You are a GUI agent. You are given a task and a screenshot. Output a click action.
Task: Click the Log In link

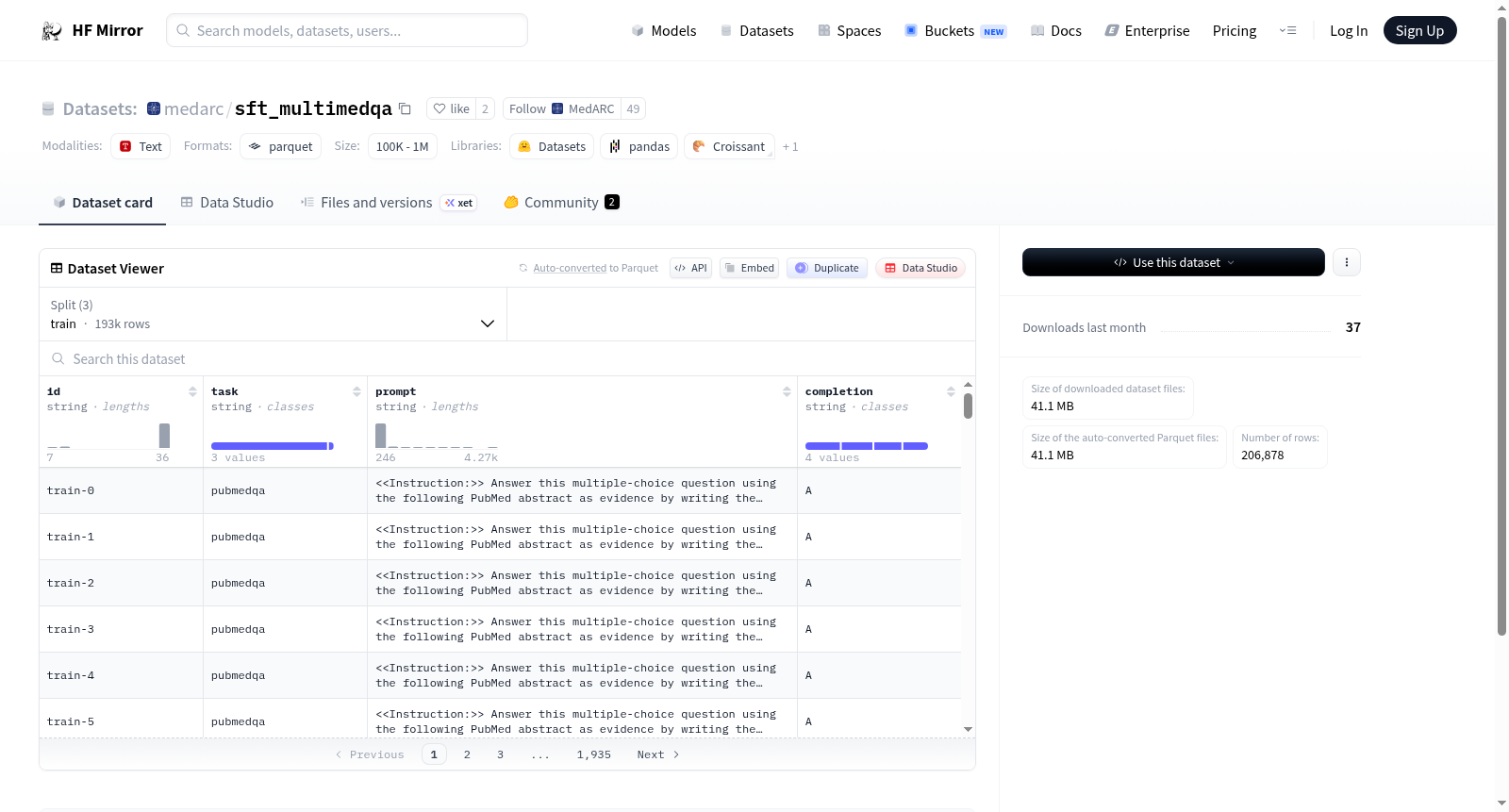point(1349,31)
